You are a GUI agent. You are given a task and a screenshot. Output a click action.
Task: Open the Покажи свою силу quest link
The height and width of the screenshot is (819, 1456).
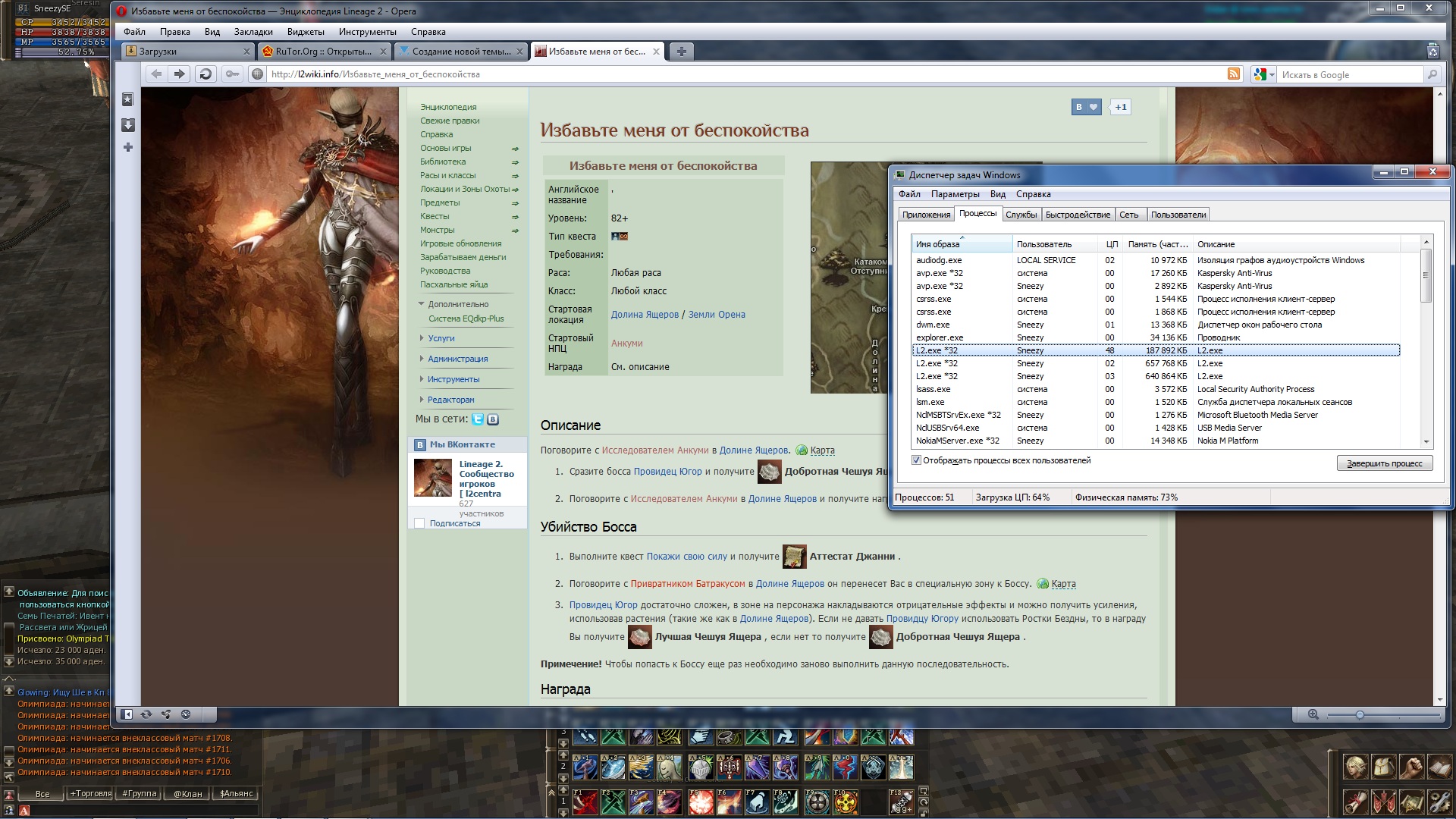[x=686, y=557]
